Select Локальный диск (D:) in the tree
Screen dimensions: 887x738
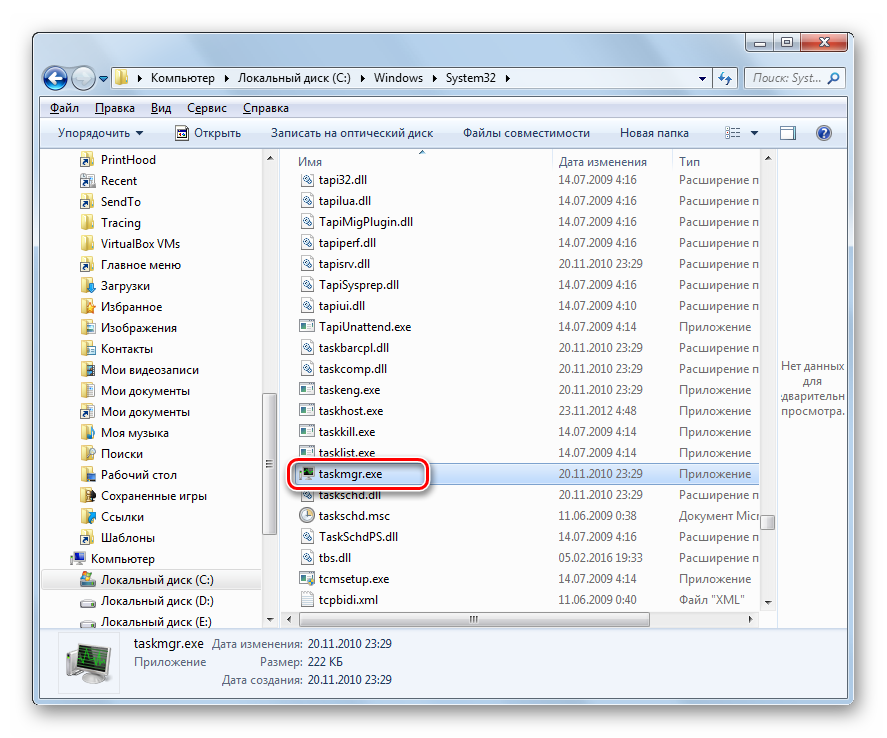click(x=157, y=601)
